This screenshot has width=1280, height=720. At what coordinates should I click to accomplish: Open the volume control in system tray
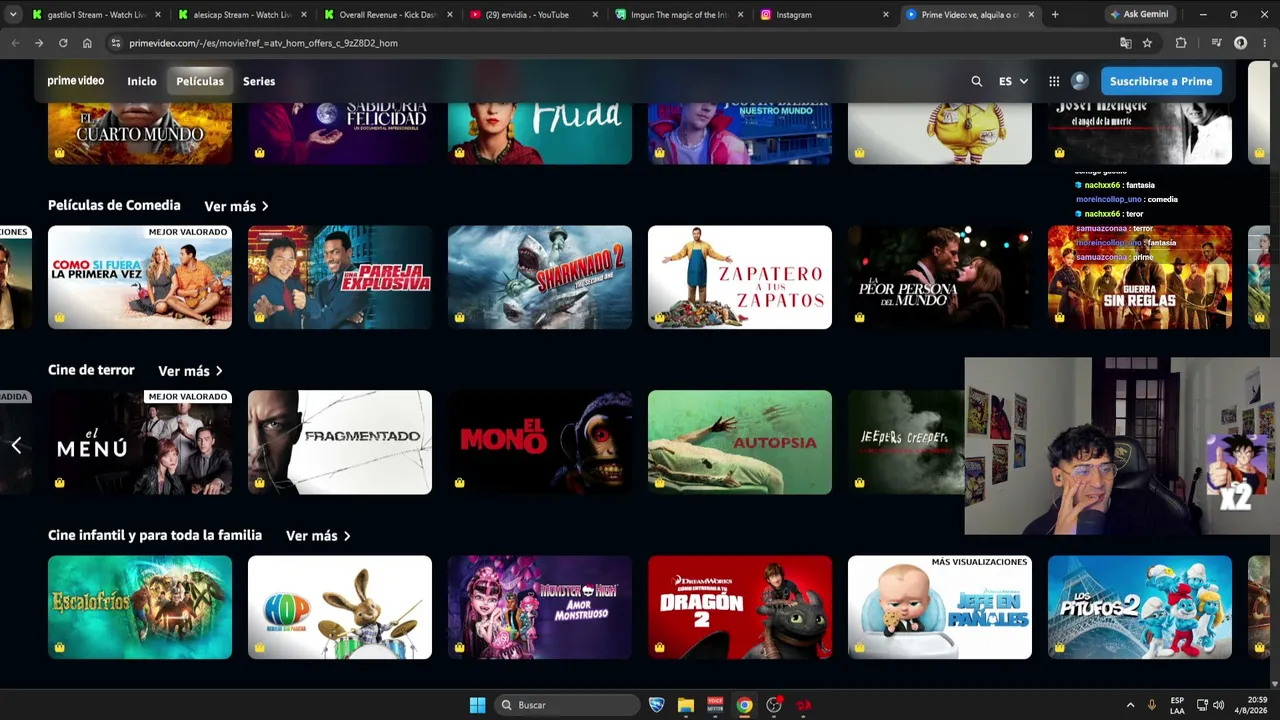[x=1219, y=705]
